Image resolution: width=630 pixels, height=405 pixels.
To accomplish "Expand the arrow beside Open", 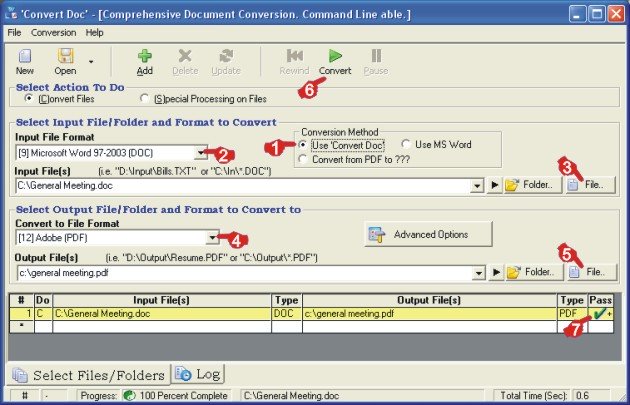I will [x=91, y=61].
